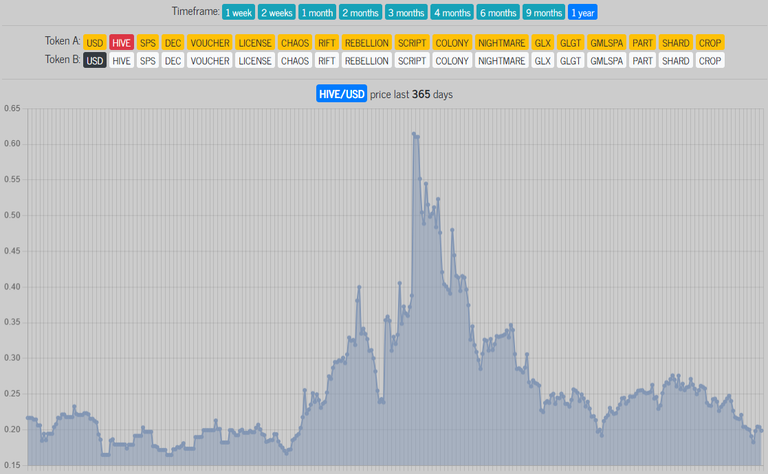This screenshot has height=474, width=768.
Task: Use GLX as Token A
Action: pos(543,43)
